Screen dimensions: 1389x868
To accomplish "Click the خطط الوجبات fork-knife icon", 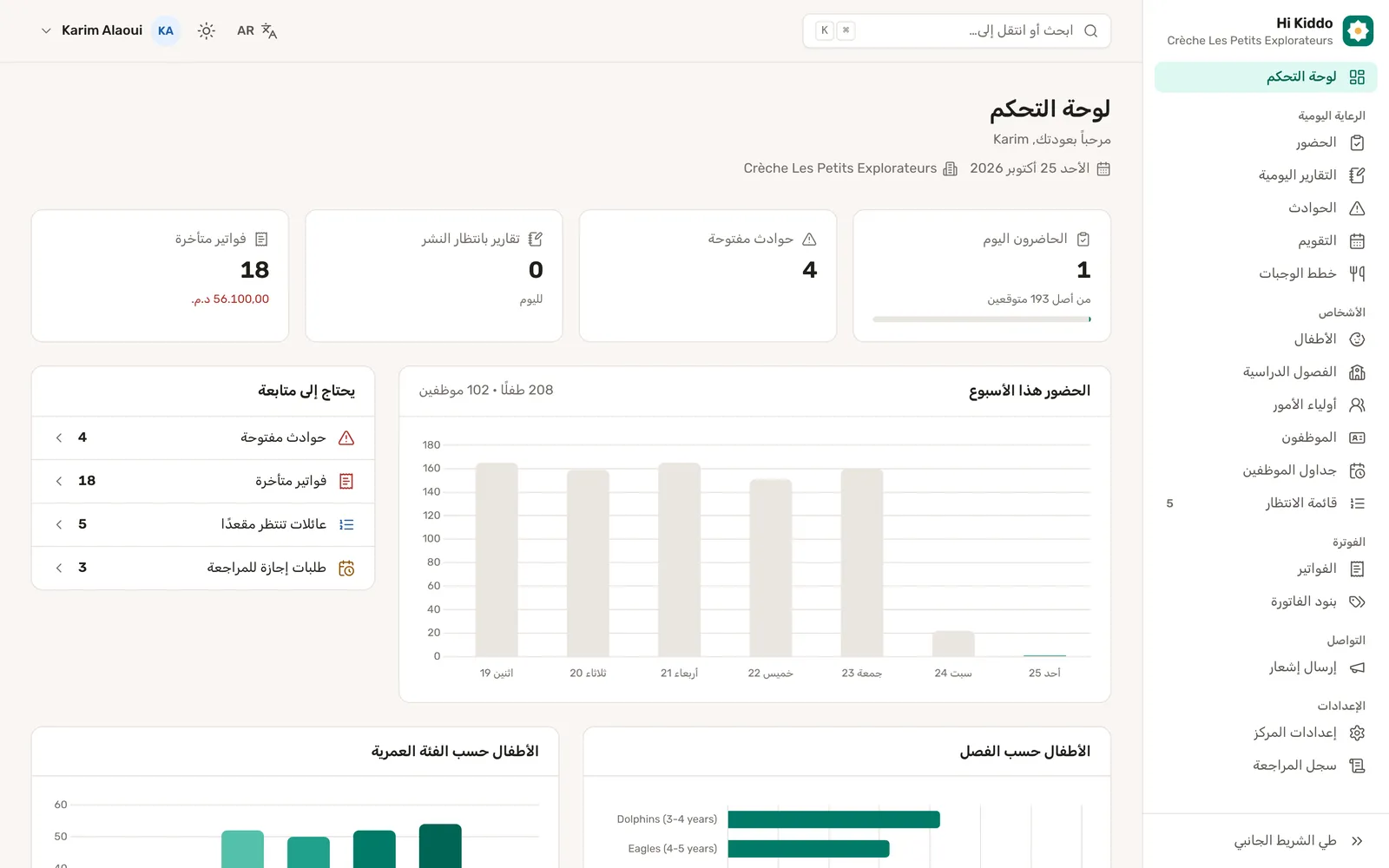I will pyautogui.click(x=1358, y=273).
